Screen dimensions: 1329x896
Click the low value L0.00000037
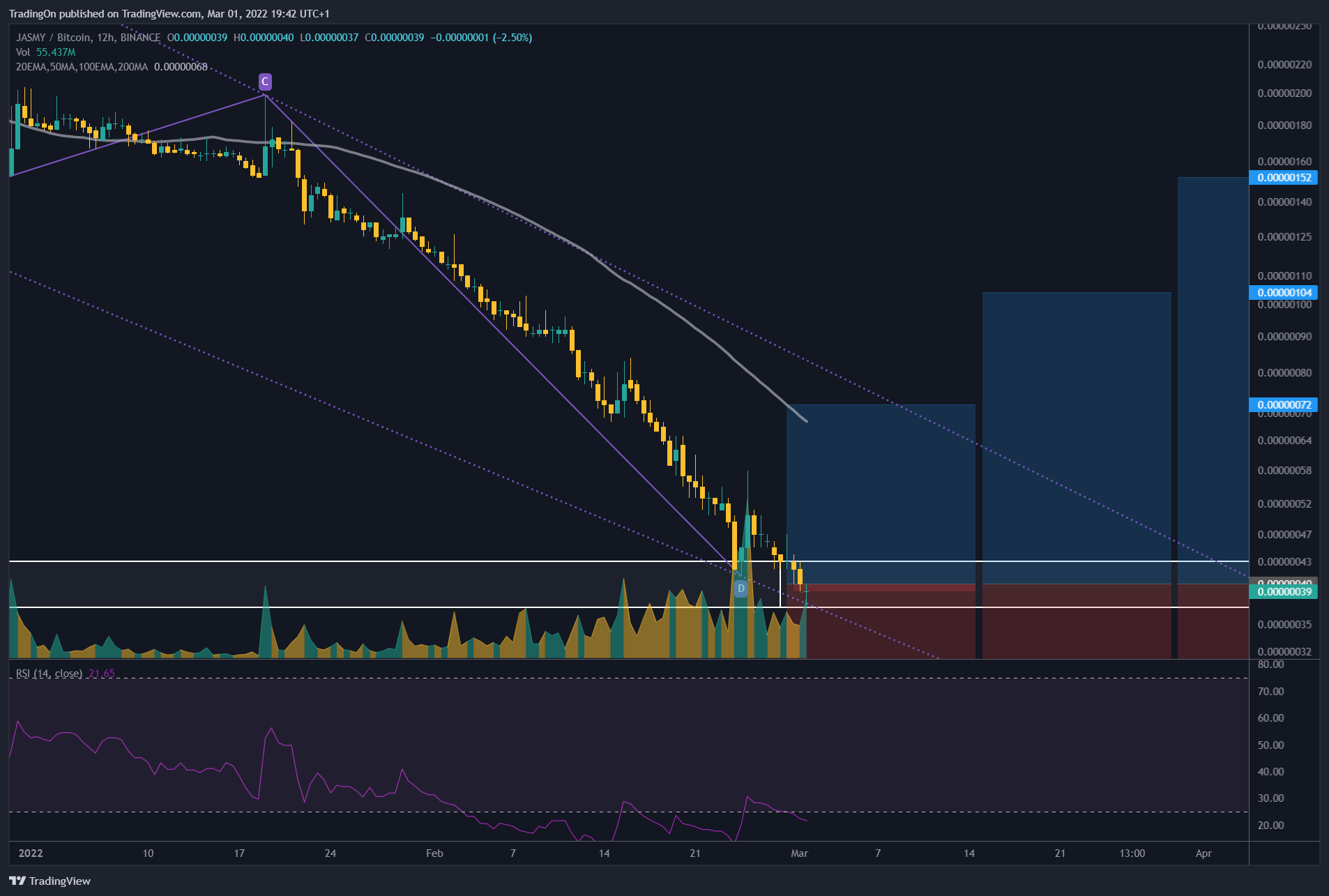329,38
